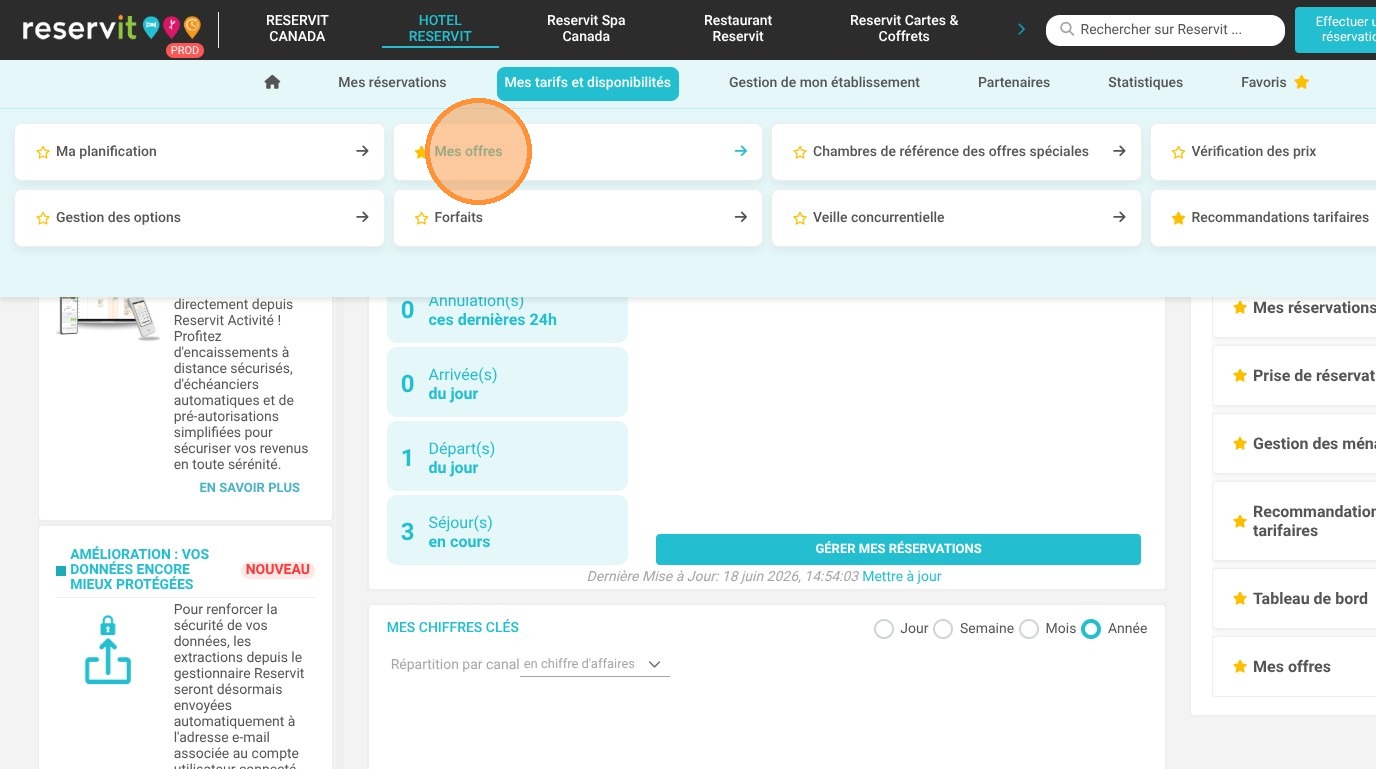Select the Mois radio button
This screenshot has width=1376, height=769.
click(x=1029, y=629)
